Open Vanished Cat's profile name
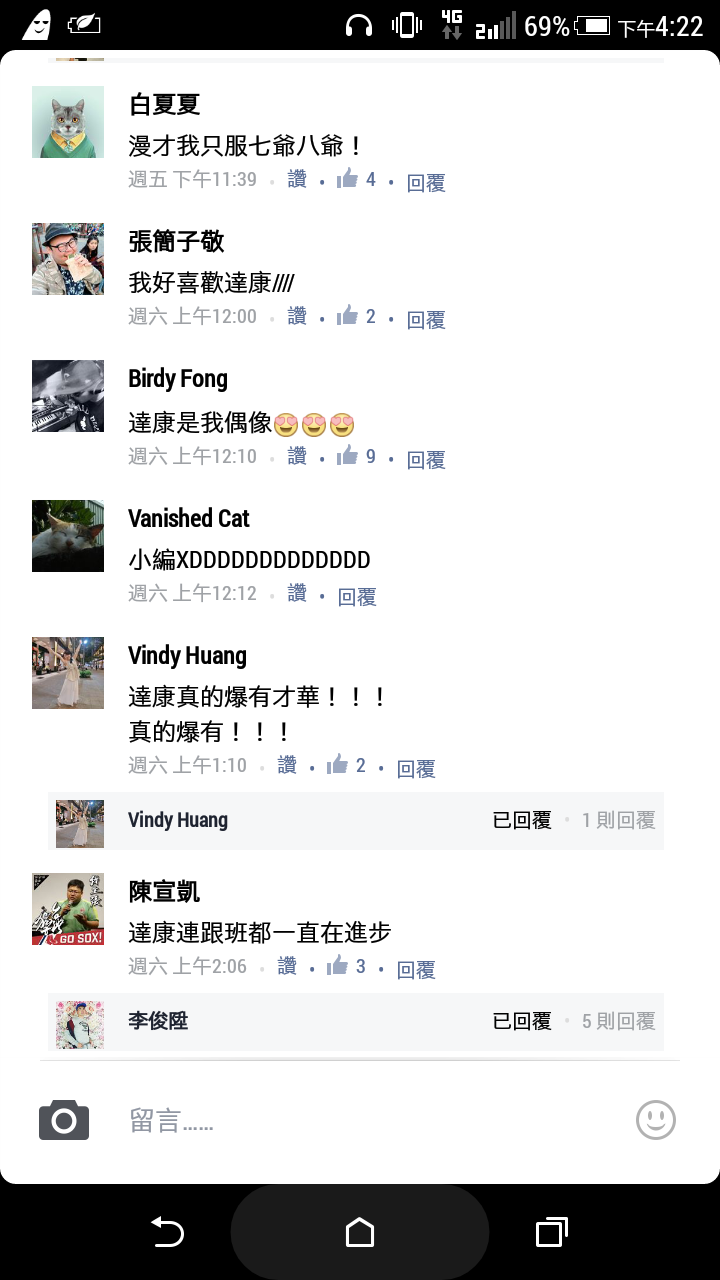The width and height of the screenshot is (720, 1280). (189, 518)
